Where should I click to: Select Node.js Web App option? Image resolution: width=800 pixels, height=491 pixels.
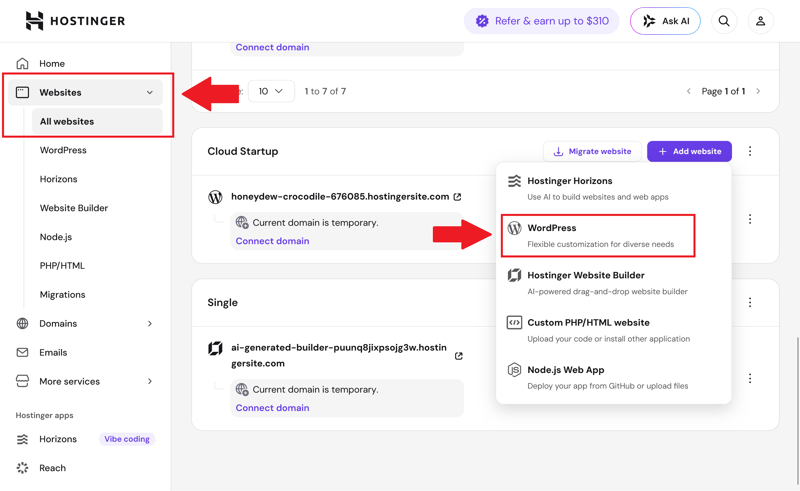click(613, 377)
